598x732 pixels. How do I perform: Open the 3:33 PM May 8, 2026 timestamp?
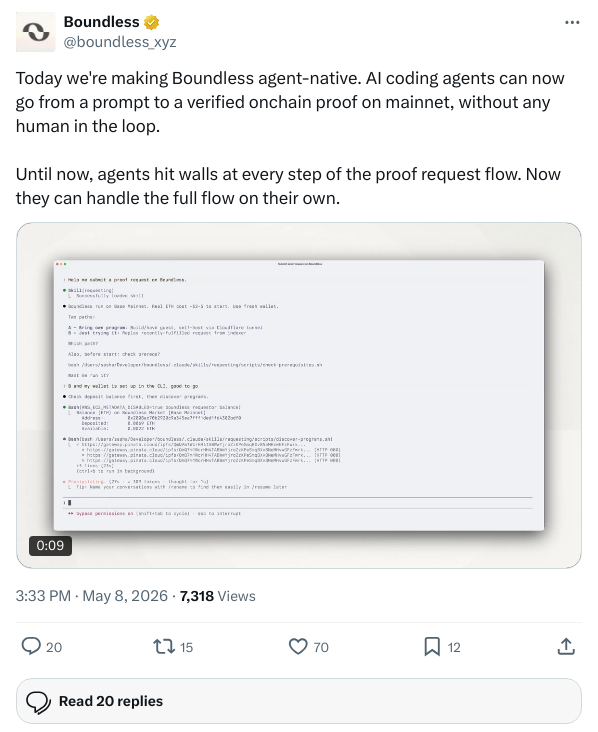[x=91, y=596]
